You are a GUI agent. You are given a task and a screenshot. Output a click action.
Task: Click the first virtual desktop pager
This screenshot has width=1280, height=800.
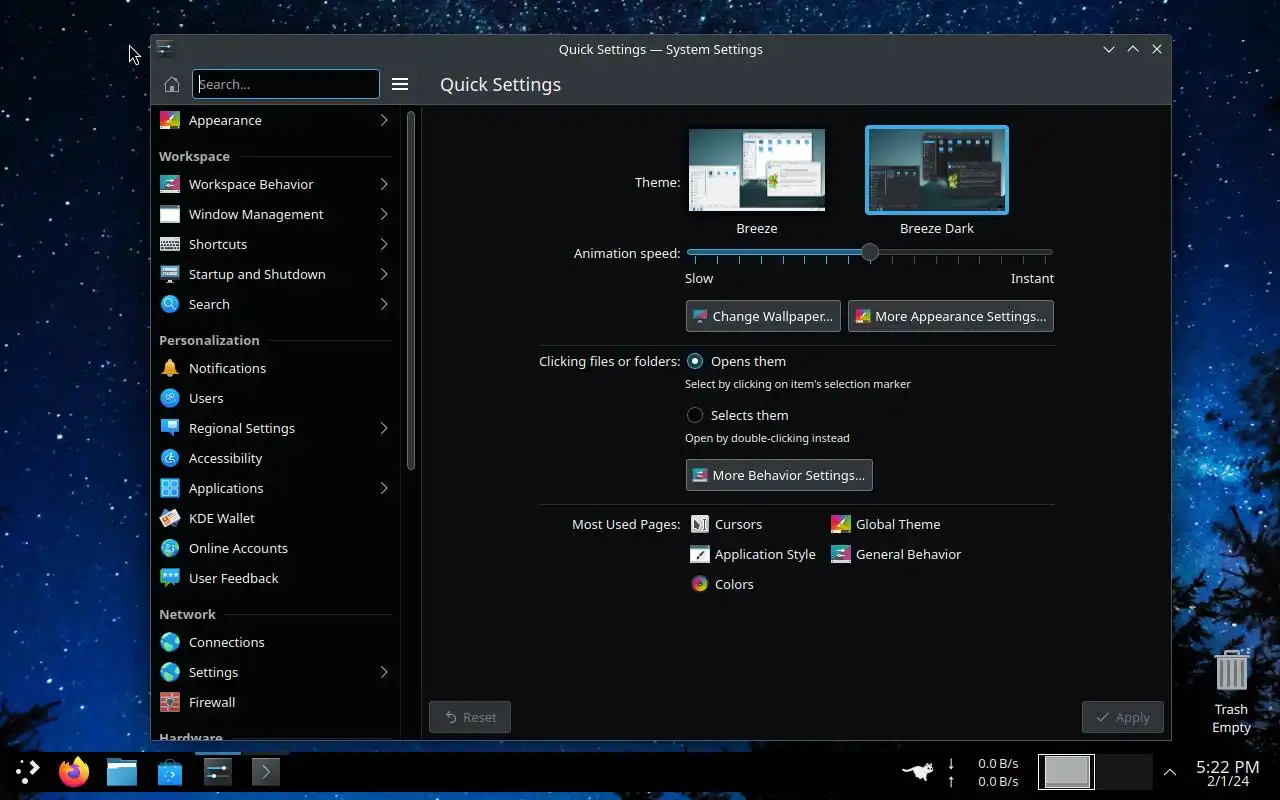1067,772
